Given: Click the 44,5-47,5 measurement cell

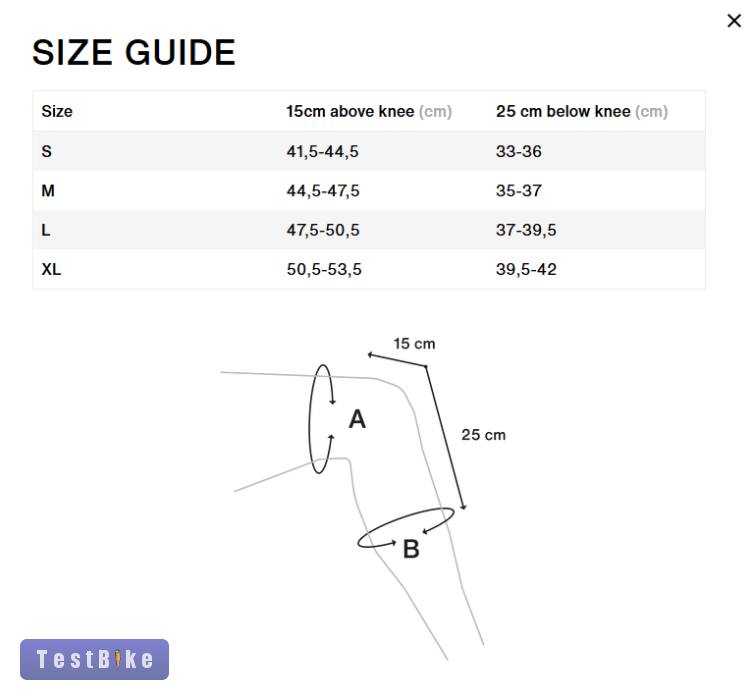Looking at the screenshot, I should pyautogui.click(x=323, y=191).
